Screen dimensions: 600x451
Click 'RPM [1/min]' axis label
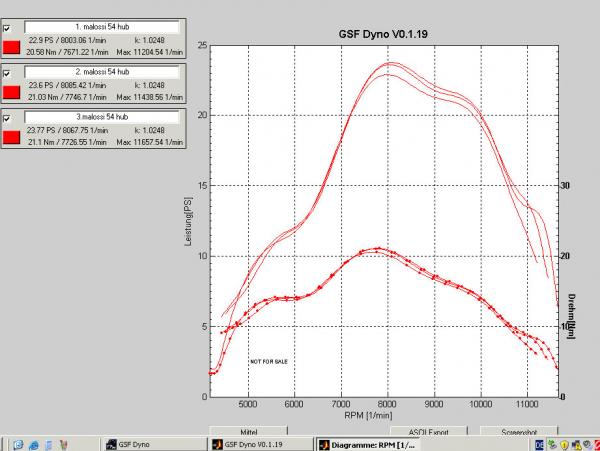[368, 415]
